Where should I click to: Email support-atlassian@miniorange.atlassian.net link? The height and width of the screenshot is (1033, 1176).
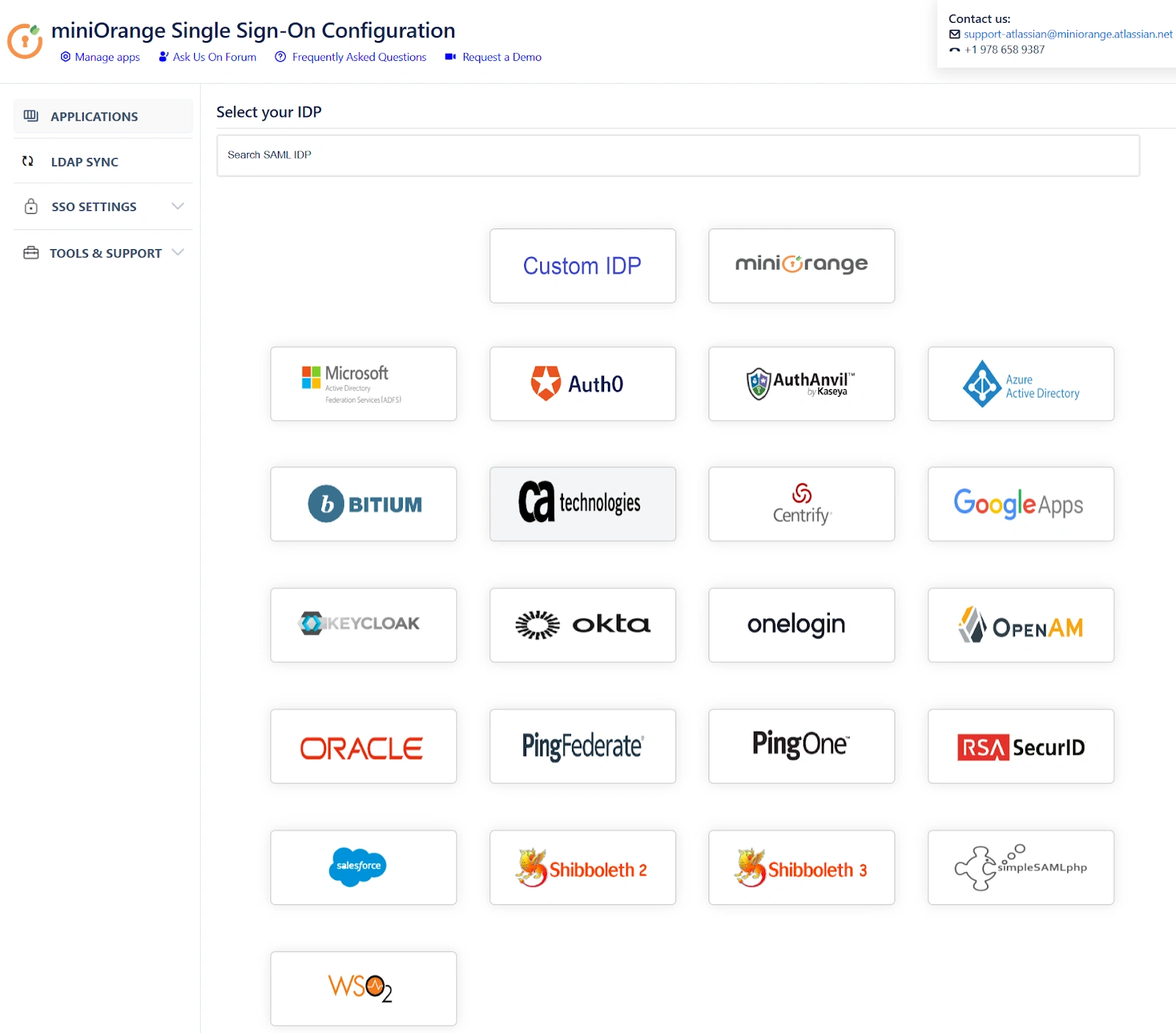pyautogui.click(x=1068, y=35)
